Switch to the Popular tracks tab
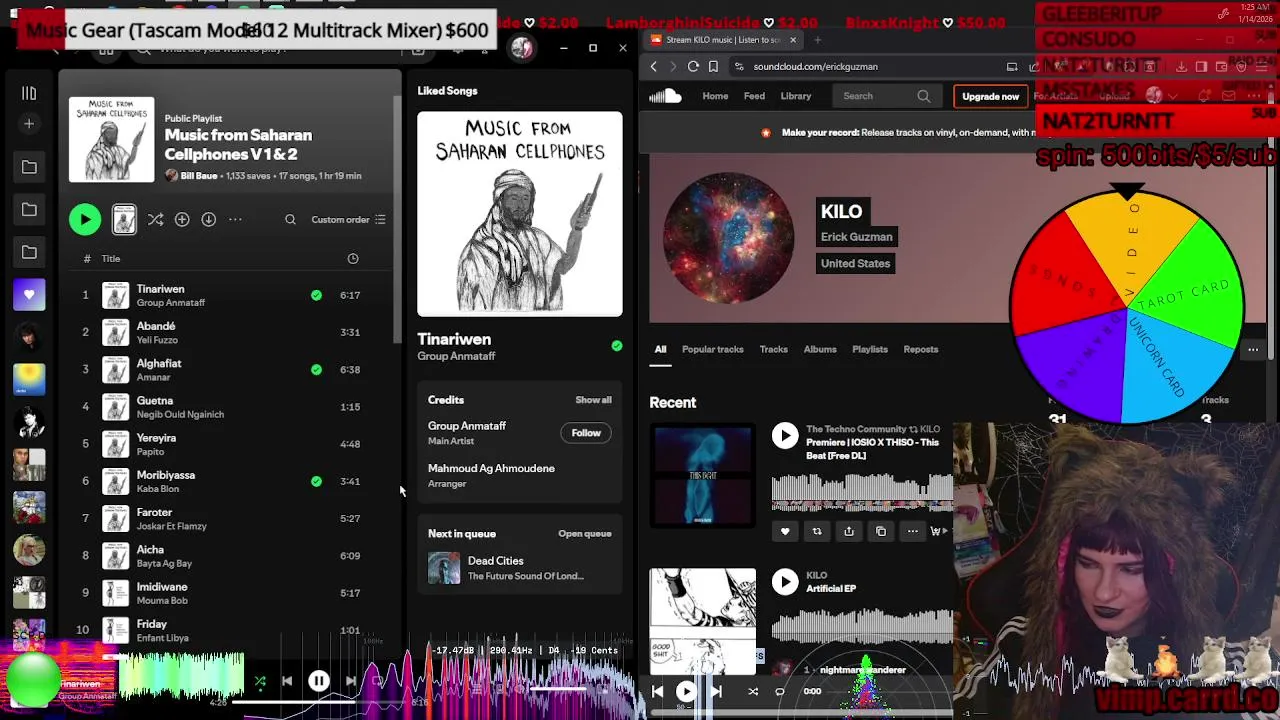 point(712,350)
